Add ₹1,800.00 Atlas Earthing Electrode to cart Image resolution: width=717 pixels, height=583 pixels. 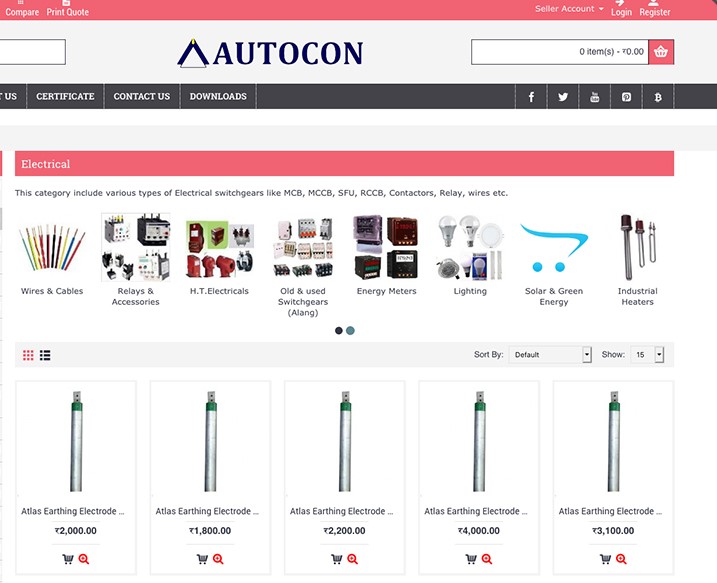(x=202, y=559)
